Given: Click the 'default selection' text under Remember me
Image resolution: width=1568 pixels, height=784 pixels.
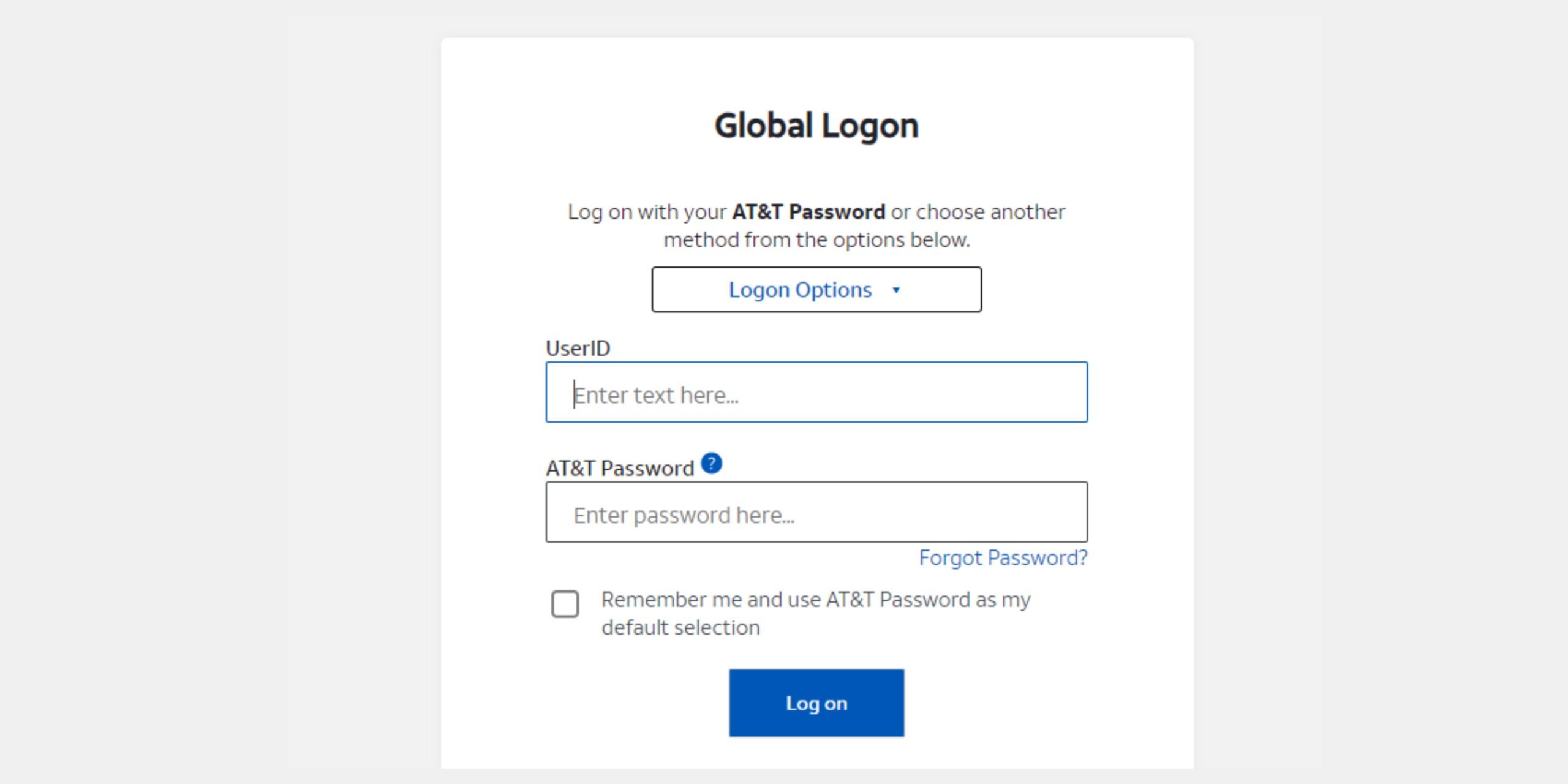Looking at the screenshot, I should tap(680, 628).
